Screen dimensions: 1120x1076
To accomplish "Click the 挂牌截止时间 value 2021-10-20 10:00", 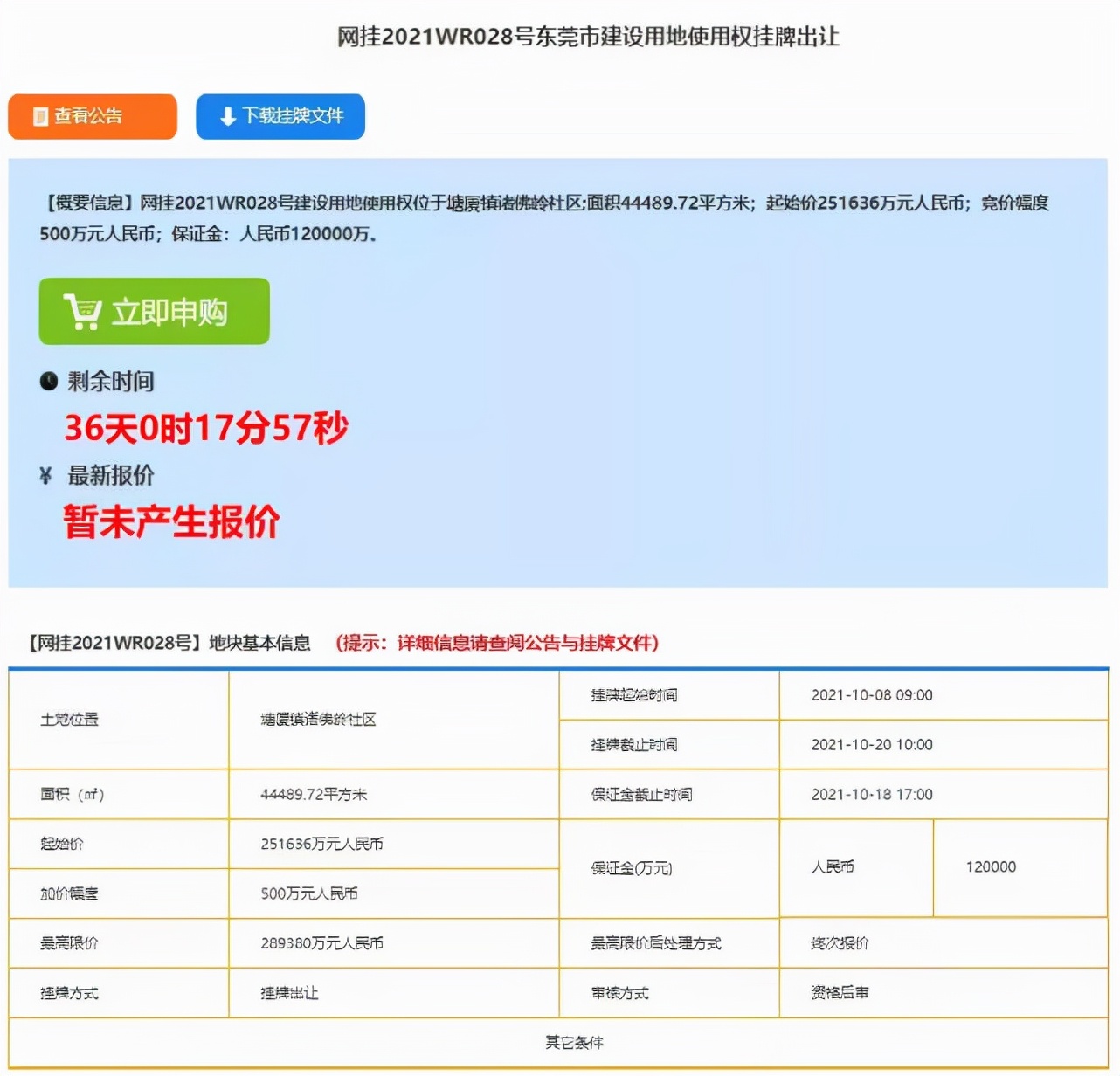I will tap(871, 744).
